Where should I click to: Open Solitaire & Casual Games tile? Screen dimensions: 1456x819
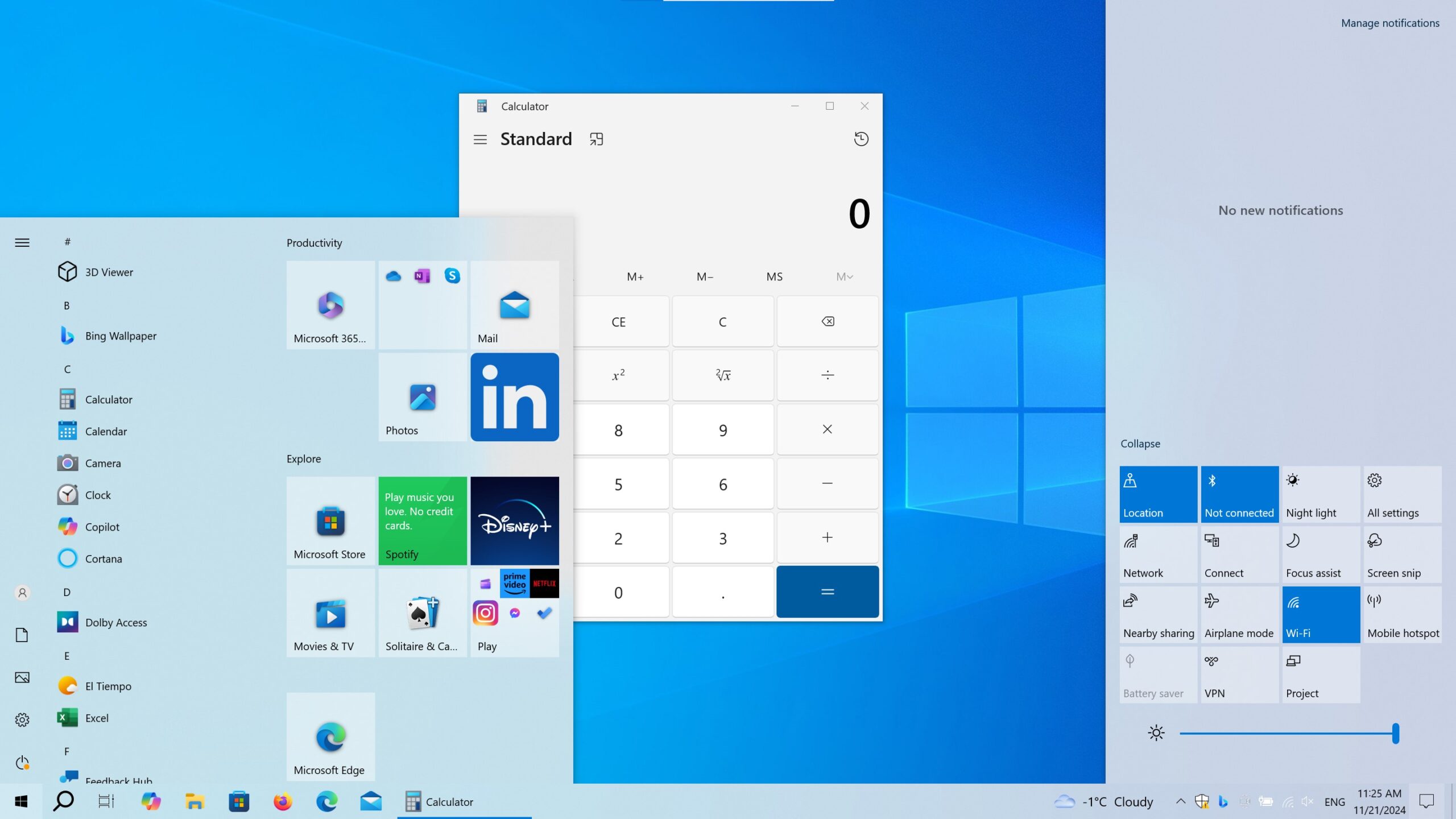click(x=423, y=613)
